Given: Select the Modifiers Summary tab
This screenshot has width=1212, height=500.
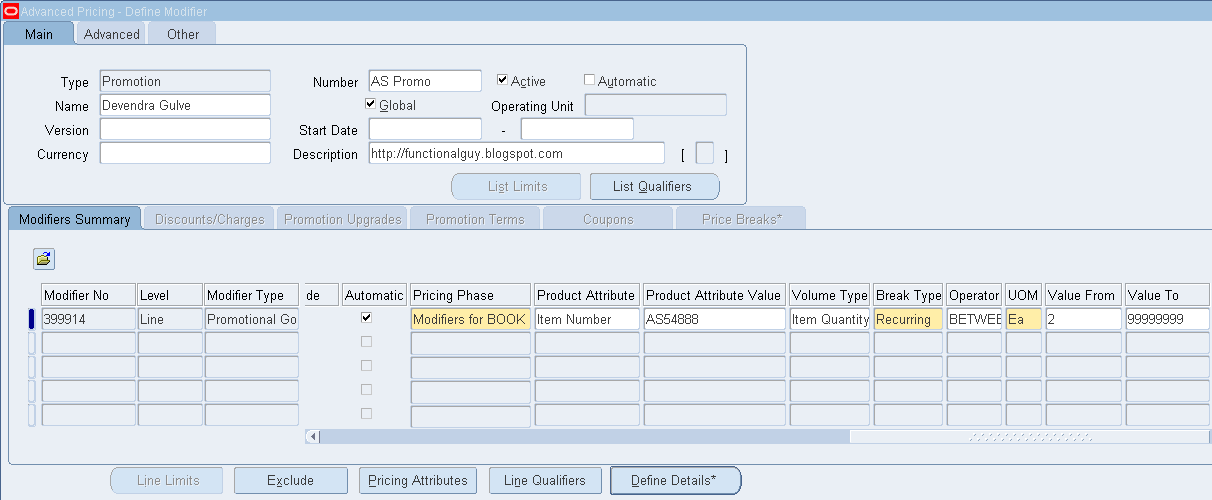Looking at the screenshot, I should [x=75, y=219].
